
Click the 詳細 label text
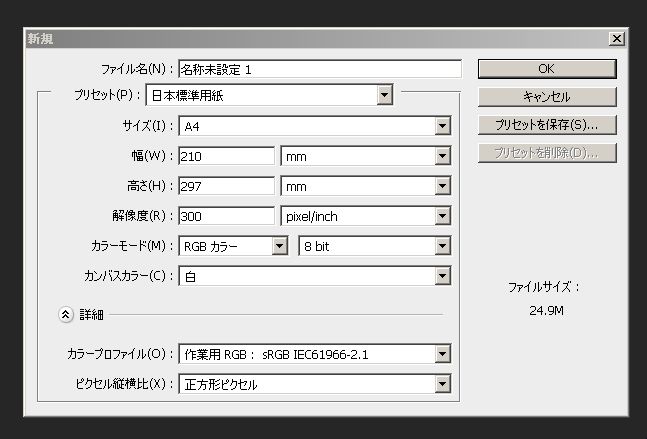[91, 315]
